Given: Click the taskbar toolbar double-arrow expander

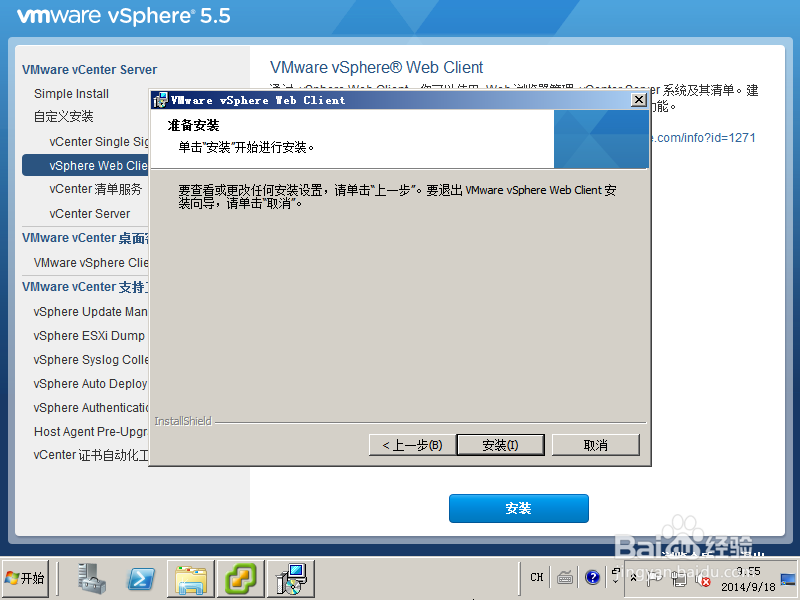Looking at the screenshot, I should pos(616,574).
